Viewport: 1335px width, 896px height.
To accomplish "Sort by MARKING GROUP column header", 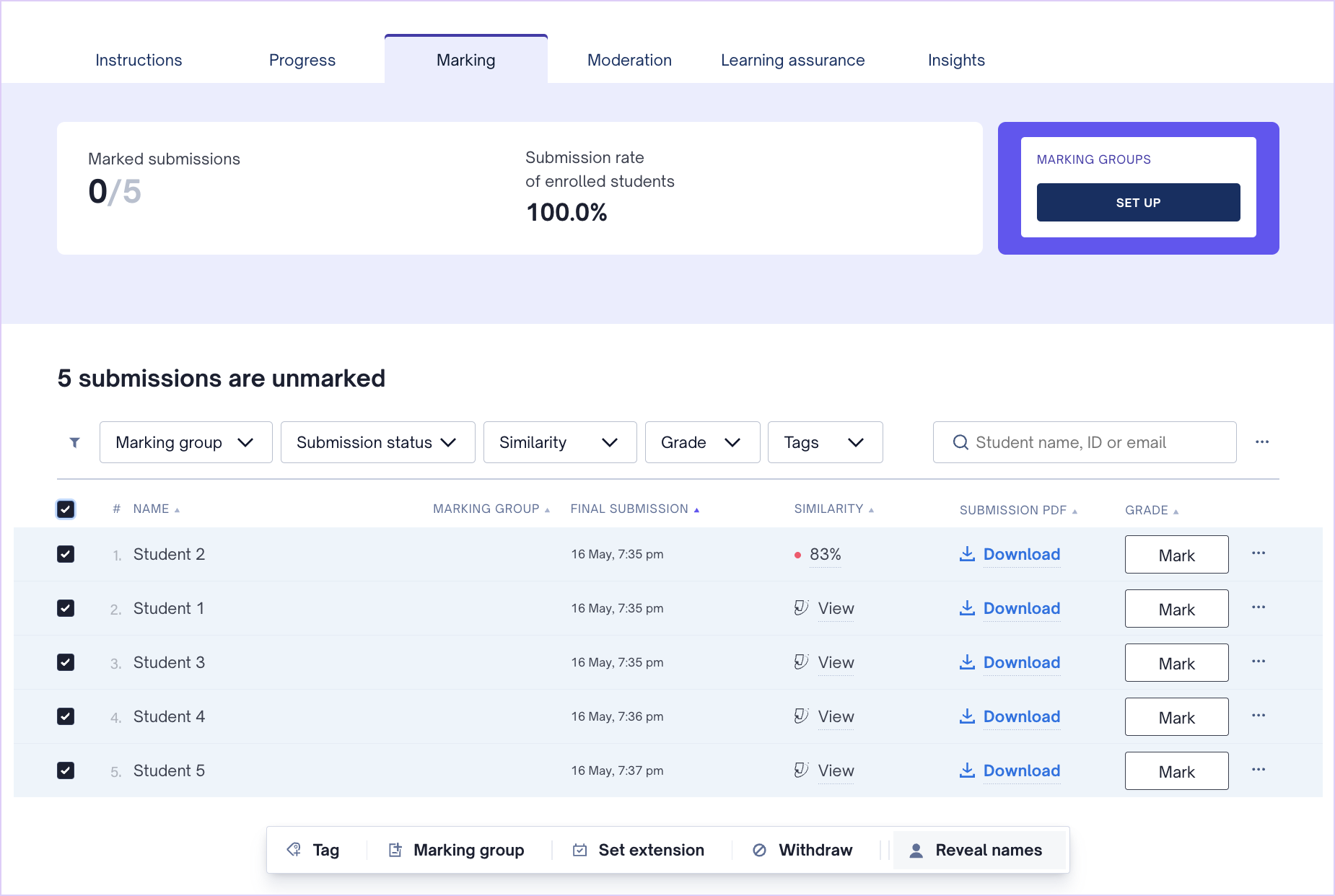I will coord(491,509).
